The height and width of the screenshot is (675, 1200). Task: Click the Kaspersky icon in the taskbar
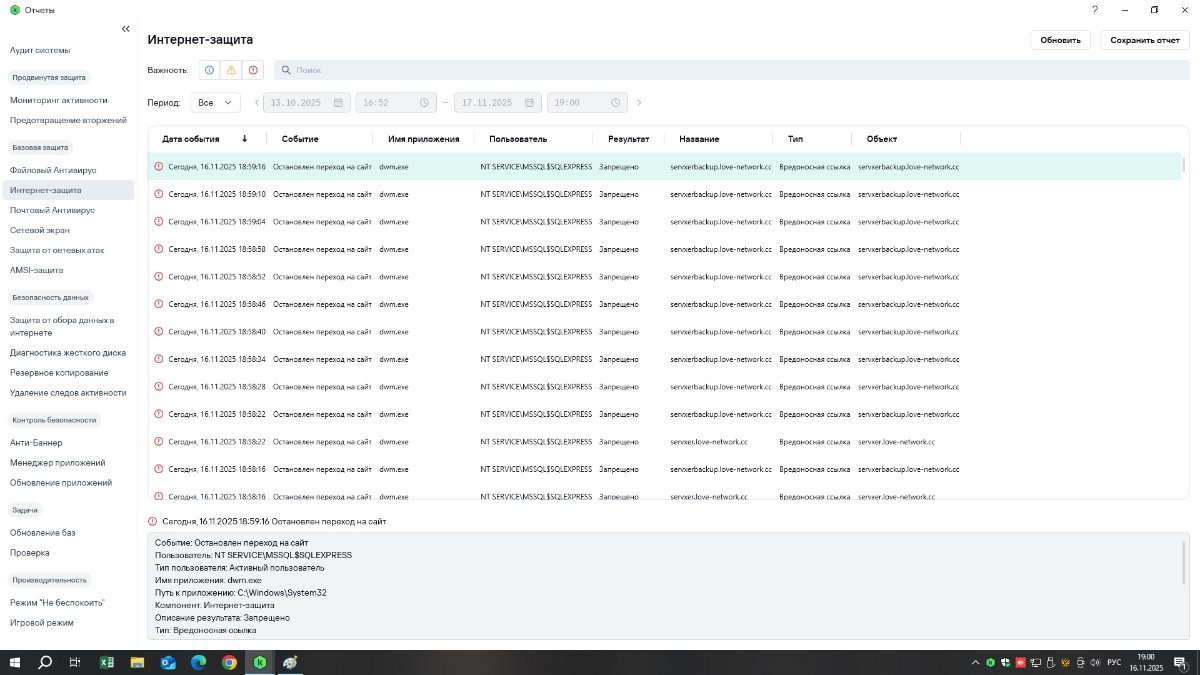260,662
